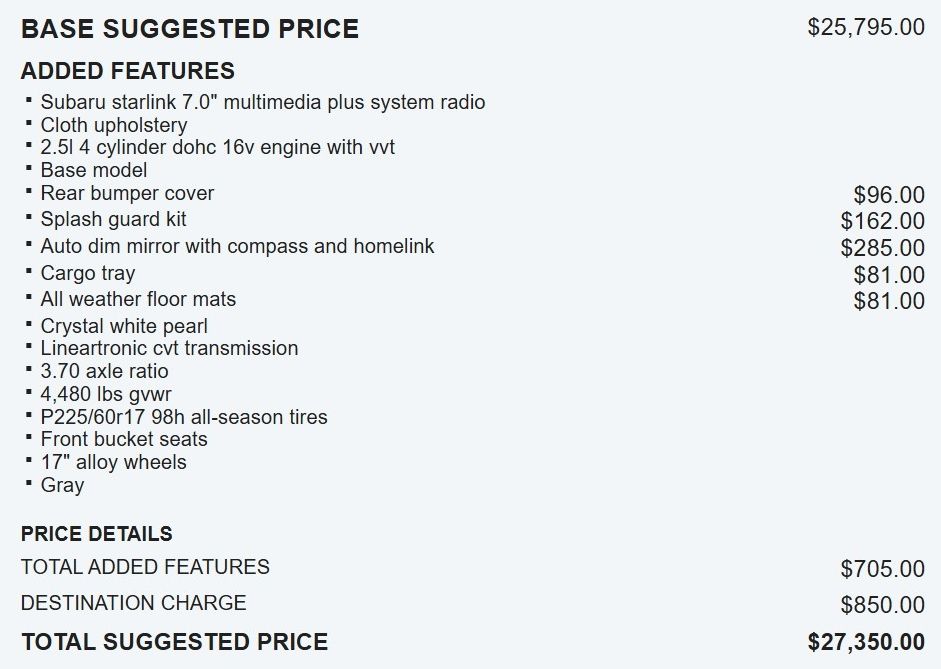The image size is (941, 669).
Task: Click the $25,795.00 base price amount
Action: [866, 27]
